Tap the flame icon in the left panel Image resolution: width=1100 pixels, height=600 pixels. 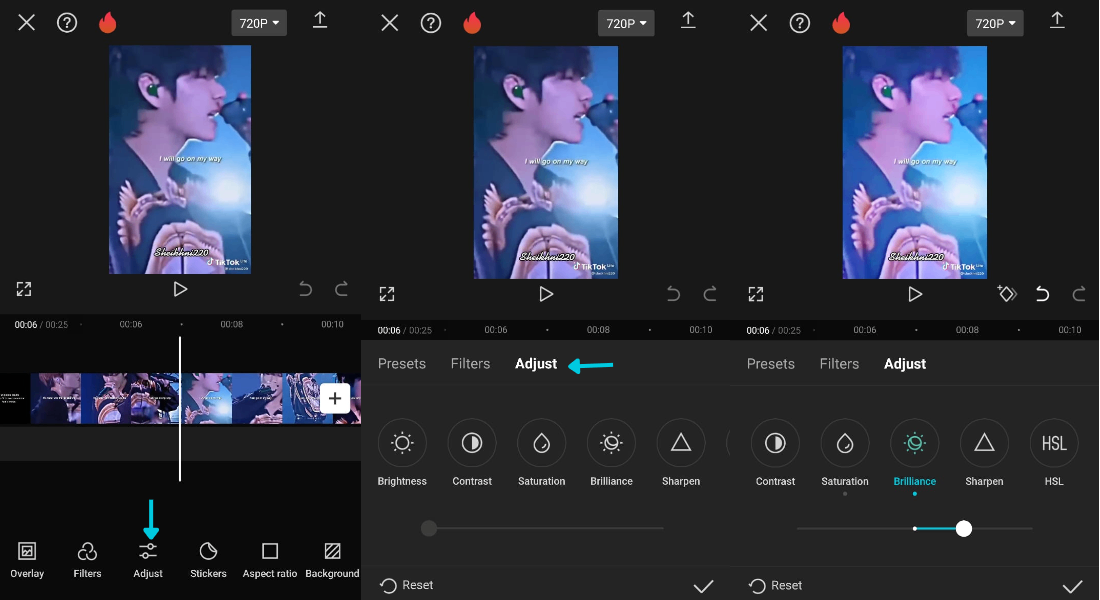pyautogui.click(x=107, y=22)
